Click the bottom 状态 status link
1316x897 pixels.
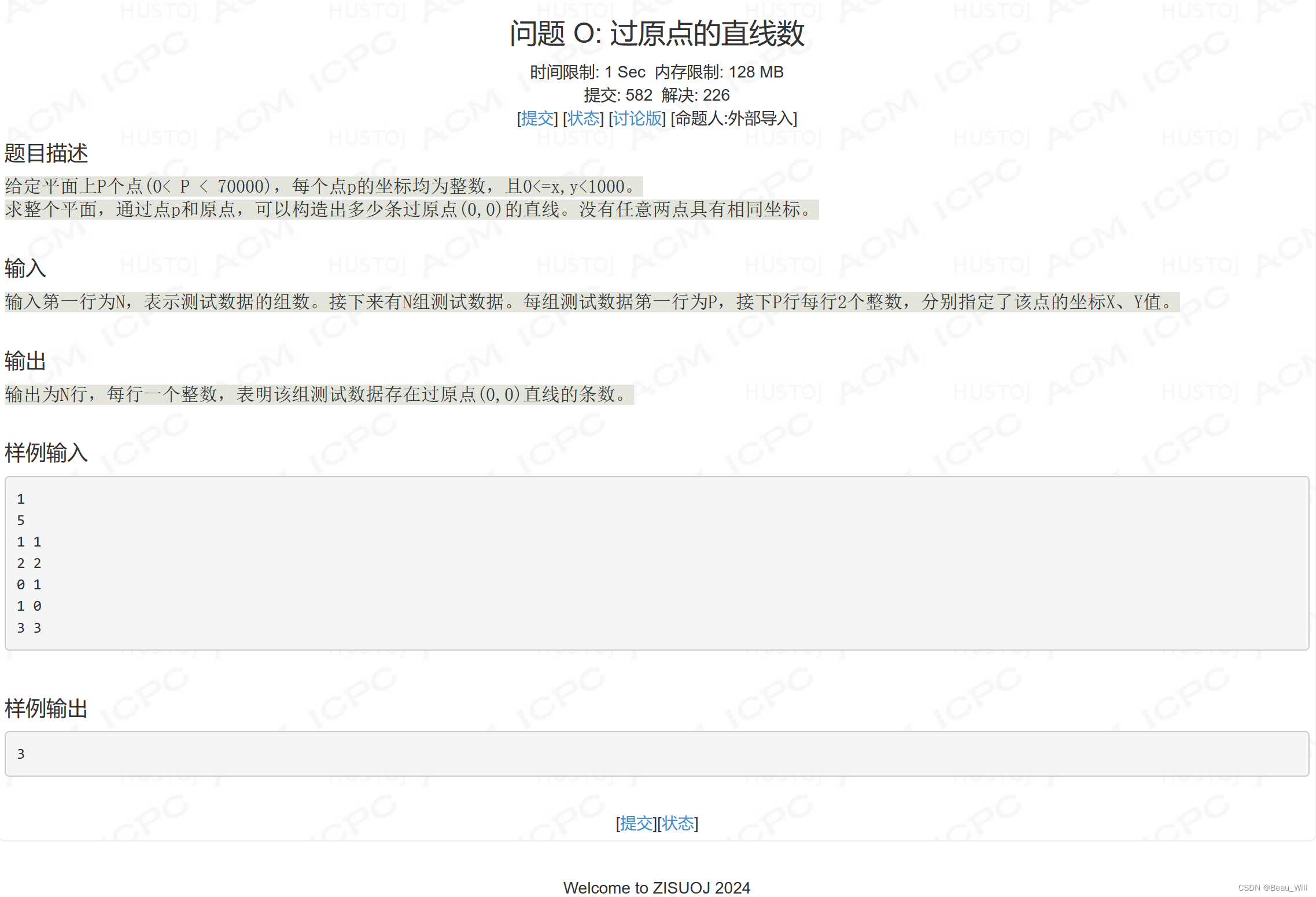[x=678, y=823]
